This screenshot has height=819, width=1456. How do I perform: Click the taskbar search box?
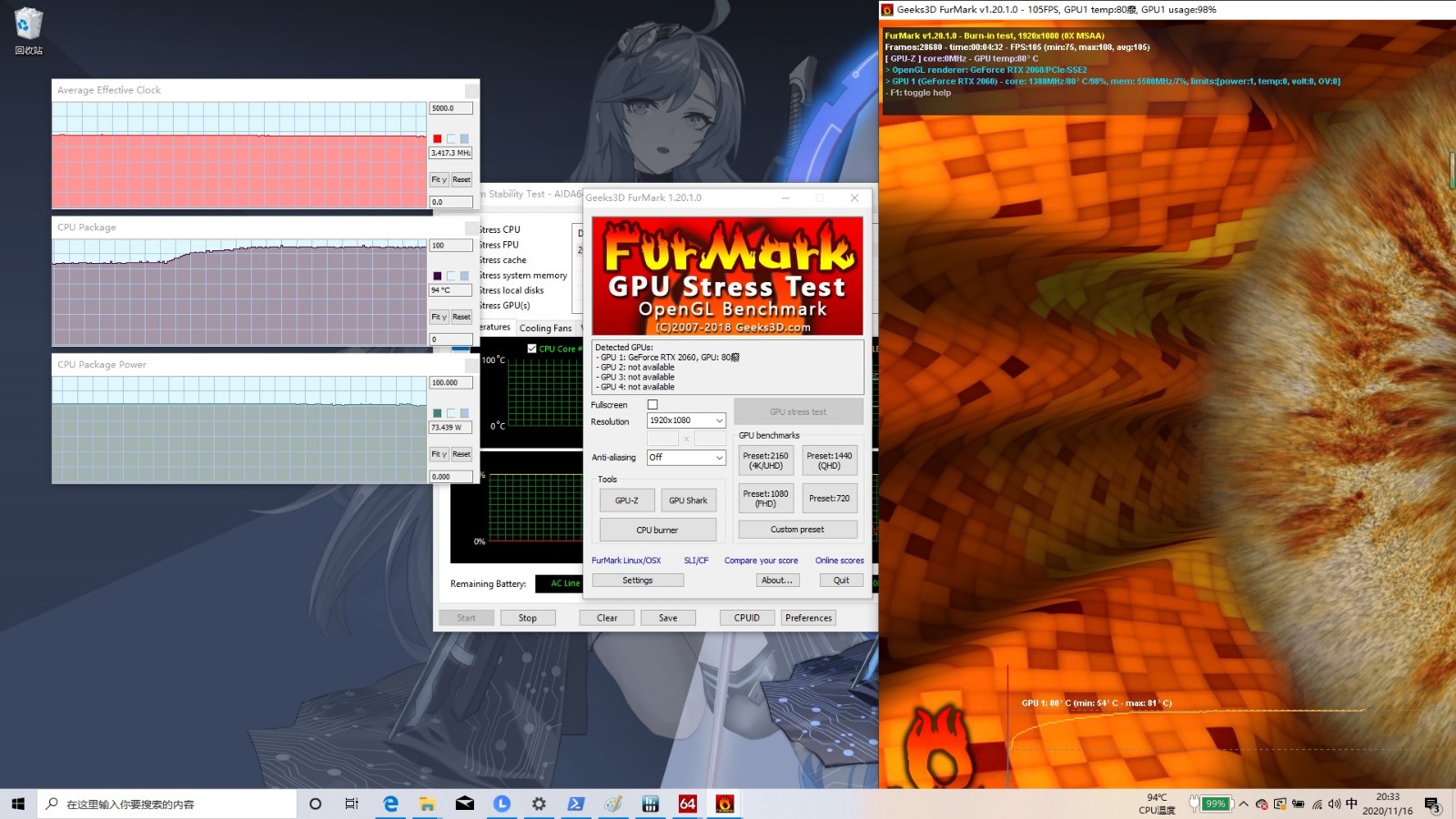167,804
